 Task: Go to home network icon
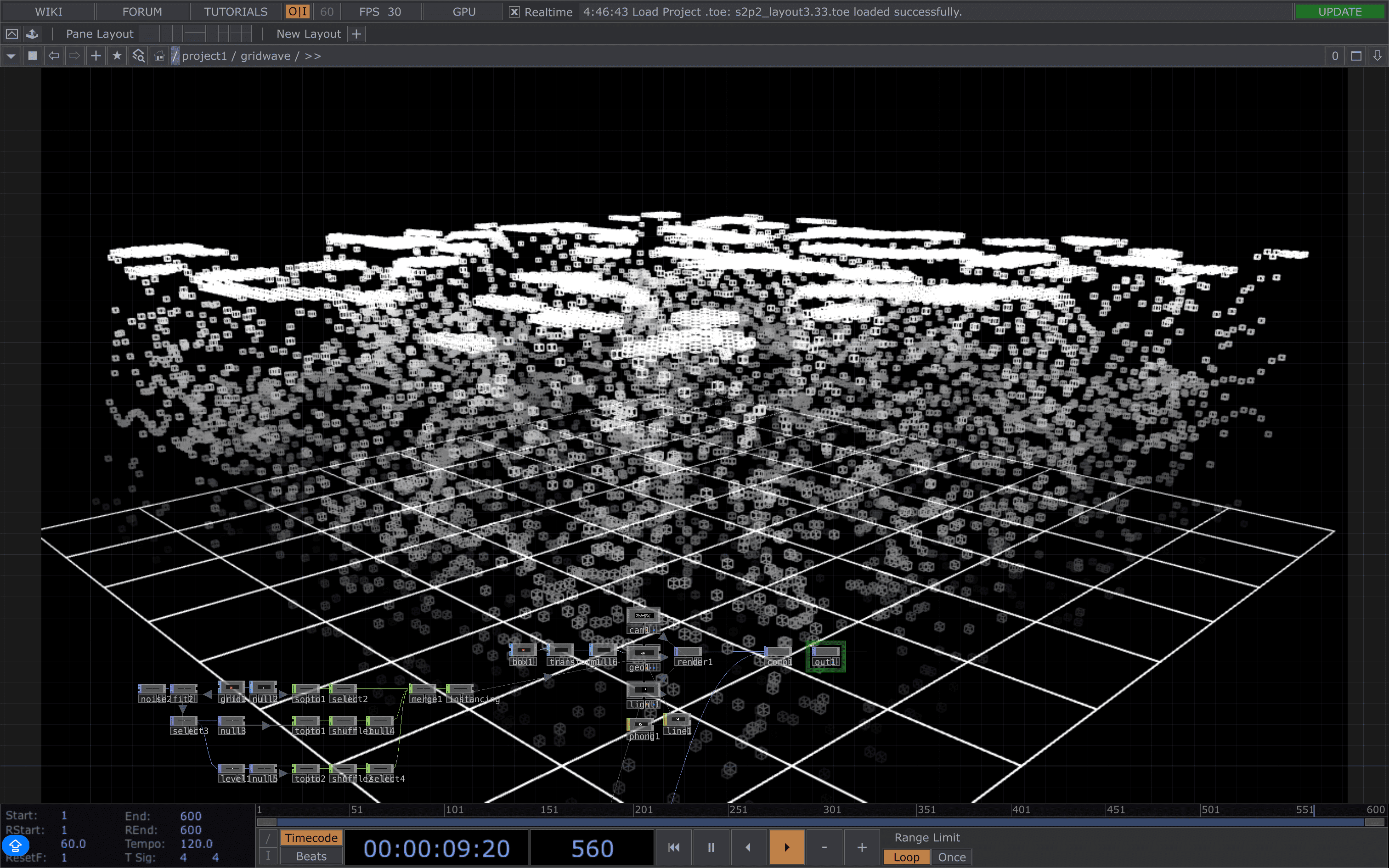(159, 56)
